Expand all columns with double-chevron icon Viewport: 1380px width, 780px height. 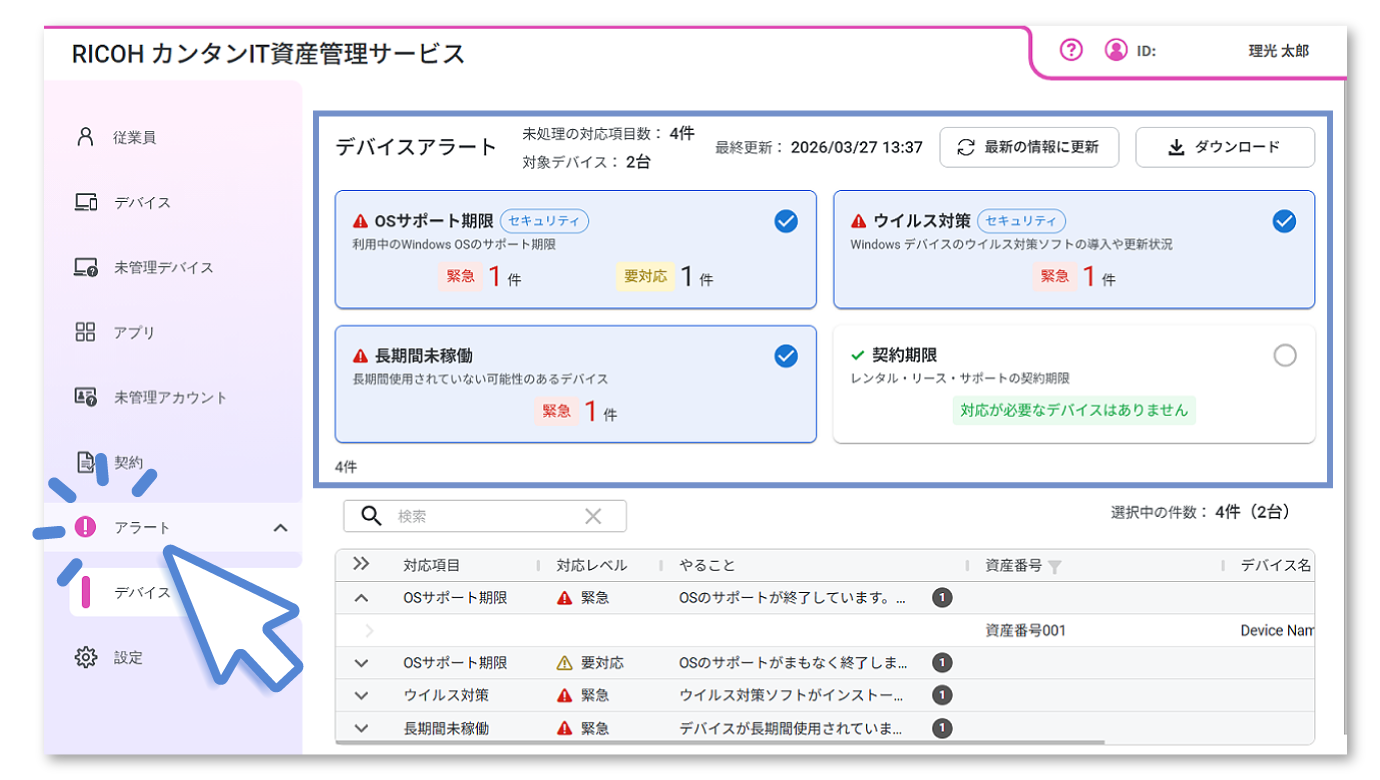pyautogui.click(x=361, y=564)
